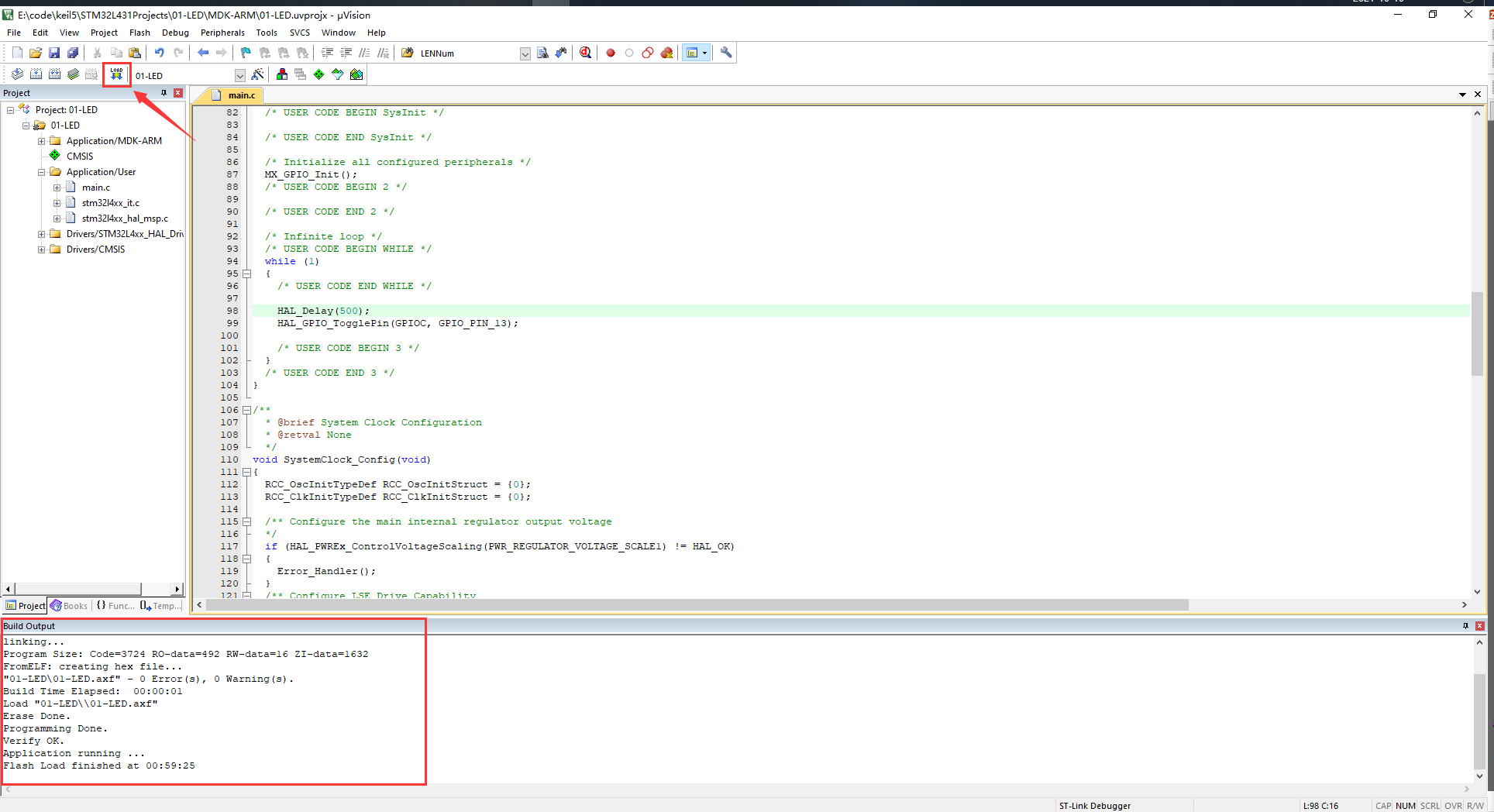The height and width of the screenshot is (812, 1494).
Task: Translate the current file
Action: click(17, 74)
